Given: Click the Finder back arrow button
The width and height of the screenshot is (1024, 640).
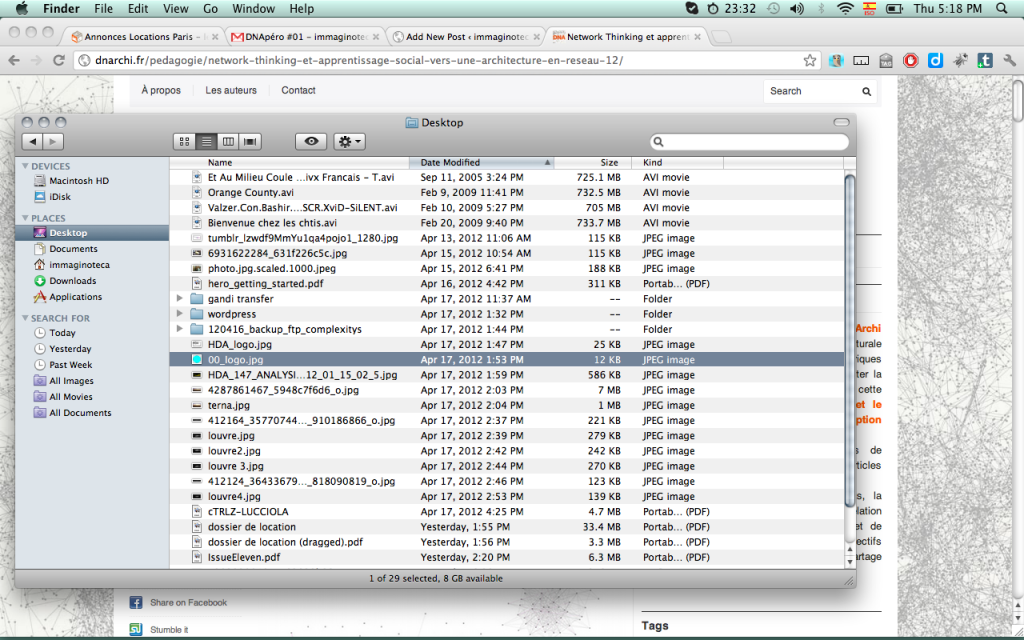Looking at the screenshot, I should [31, 142].
